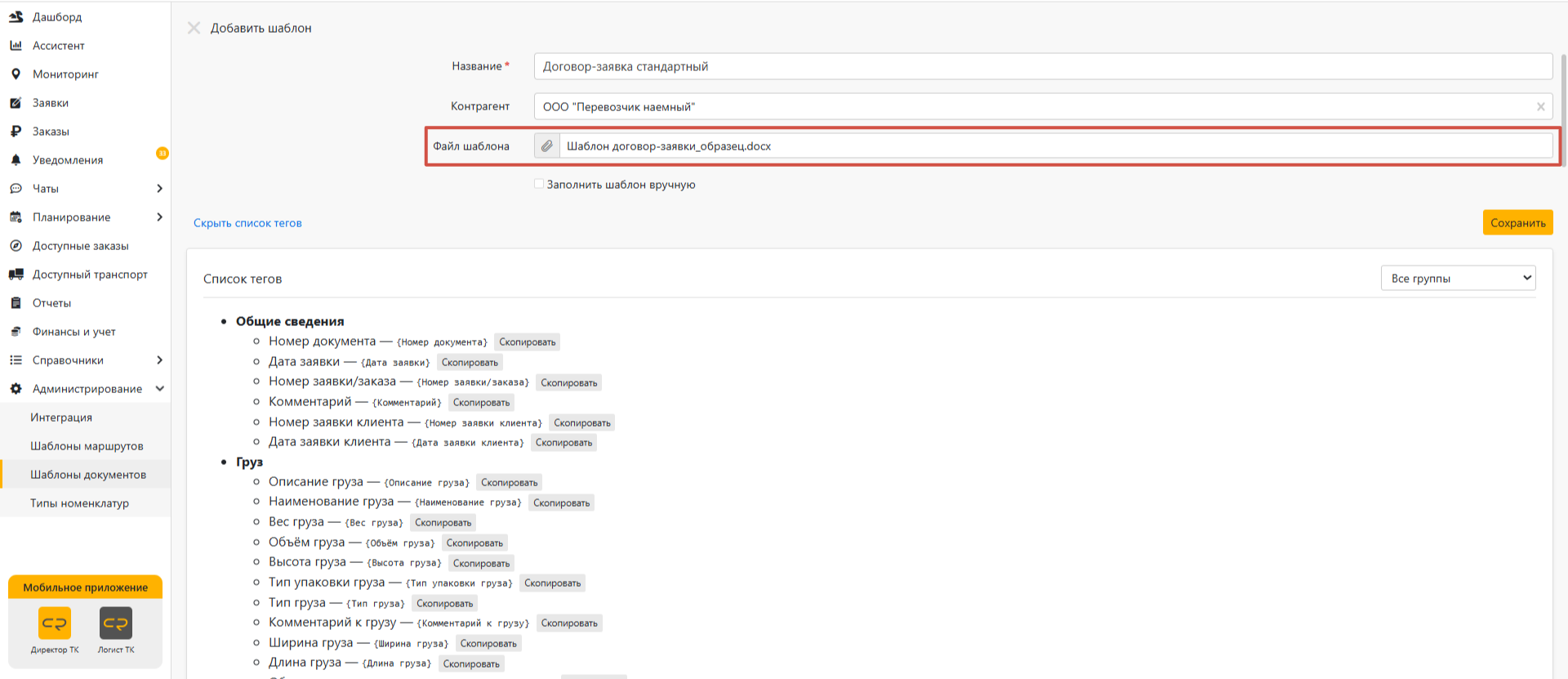The height and width of the screenshot is (679, 1568).
Task: Click the Чаты speech bubble icon
Action: pos(16,188)
